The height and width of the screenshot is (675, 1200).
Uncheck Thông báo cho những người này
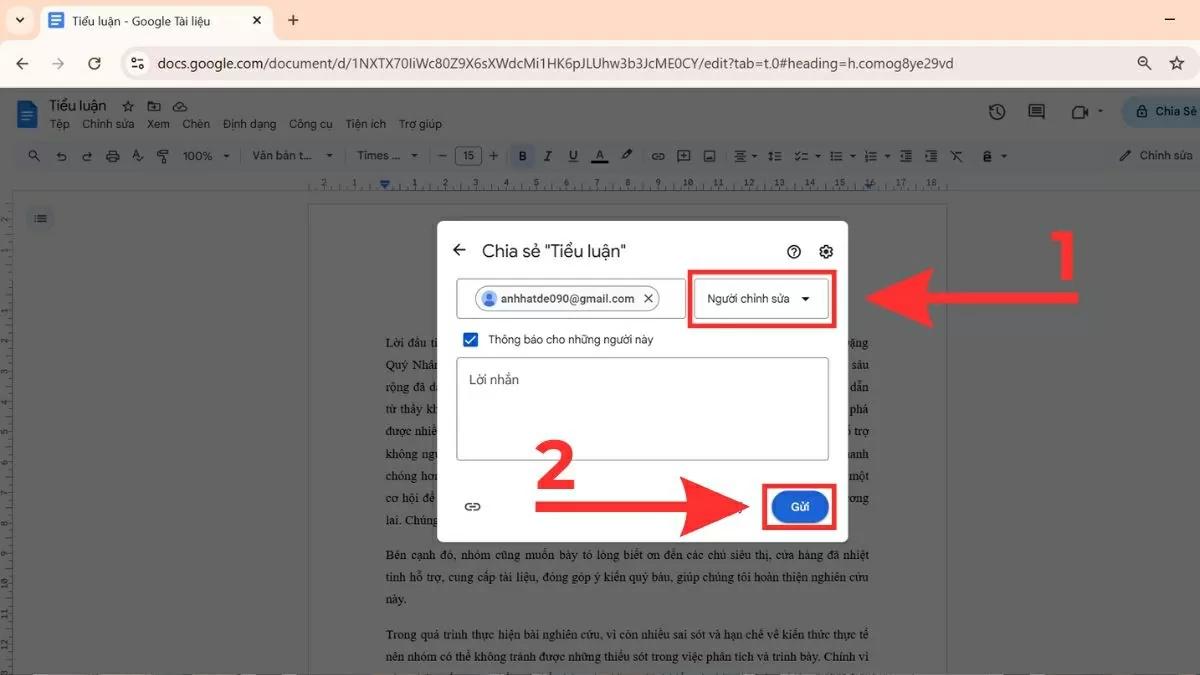click(x=470, y=339)
